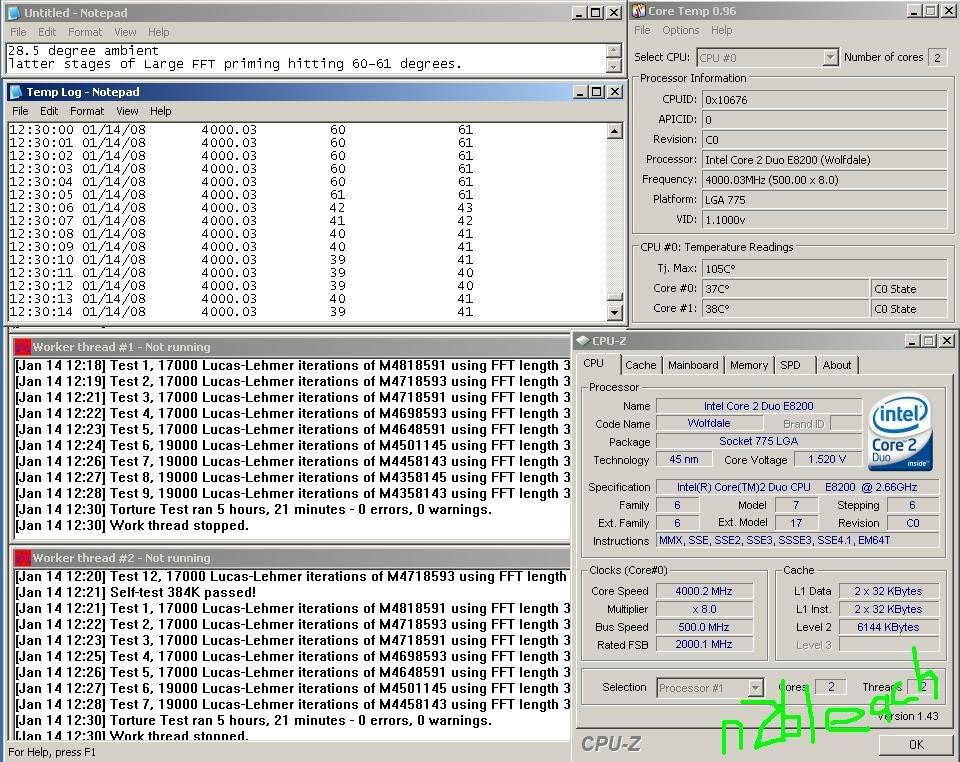Open the Core Temp Help menu
This screenshot has height=762, width=960.
[721, 30]
